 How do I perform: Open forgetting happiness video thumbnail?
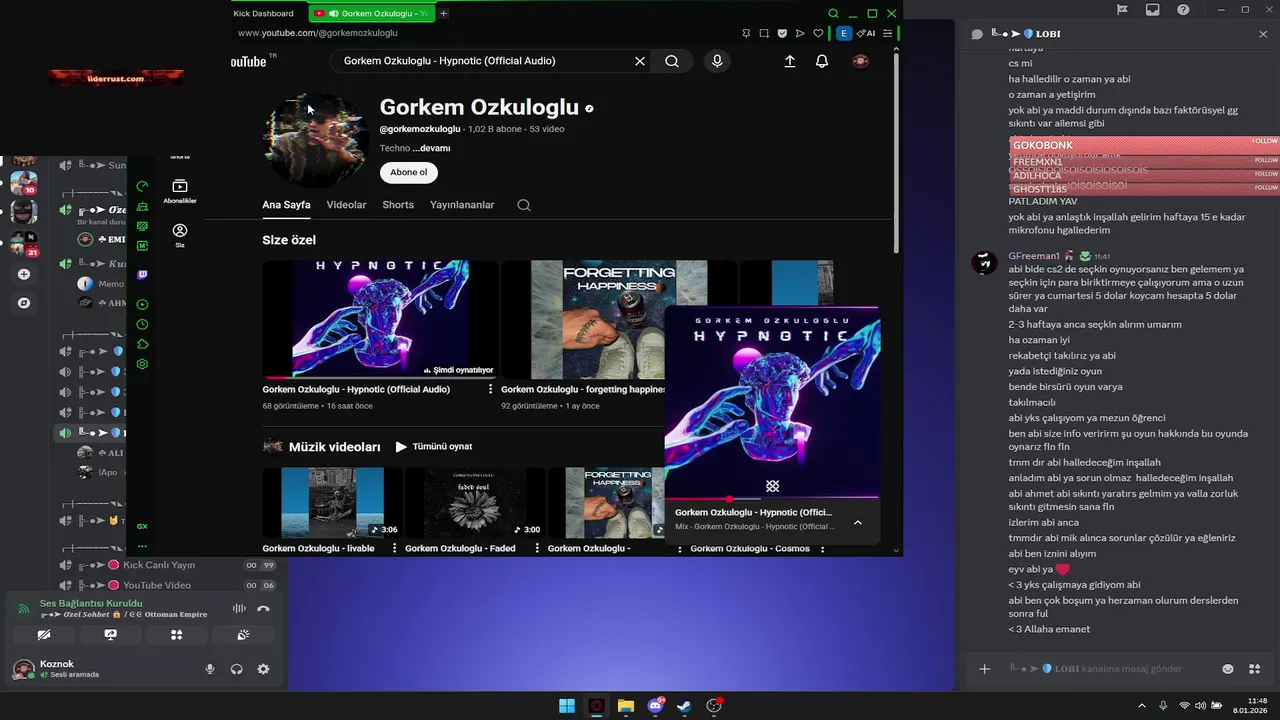(618, 319)
